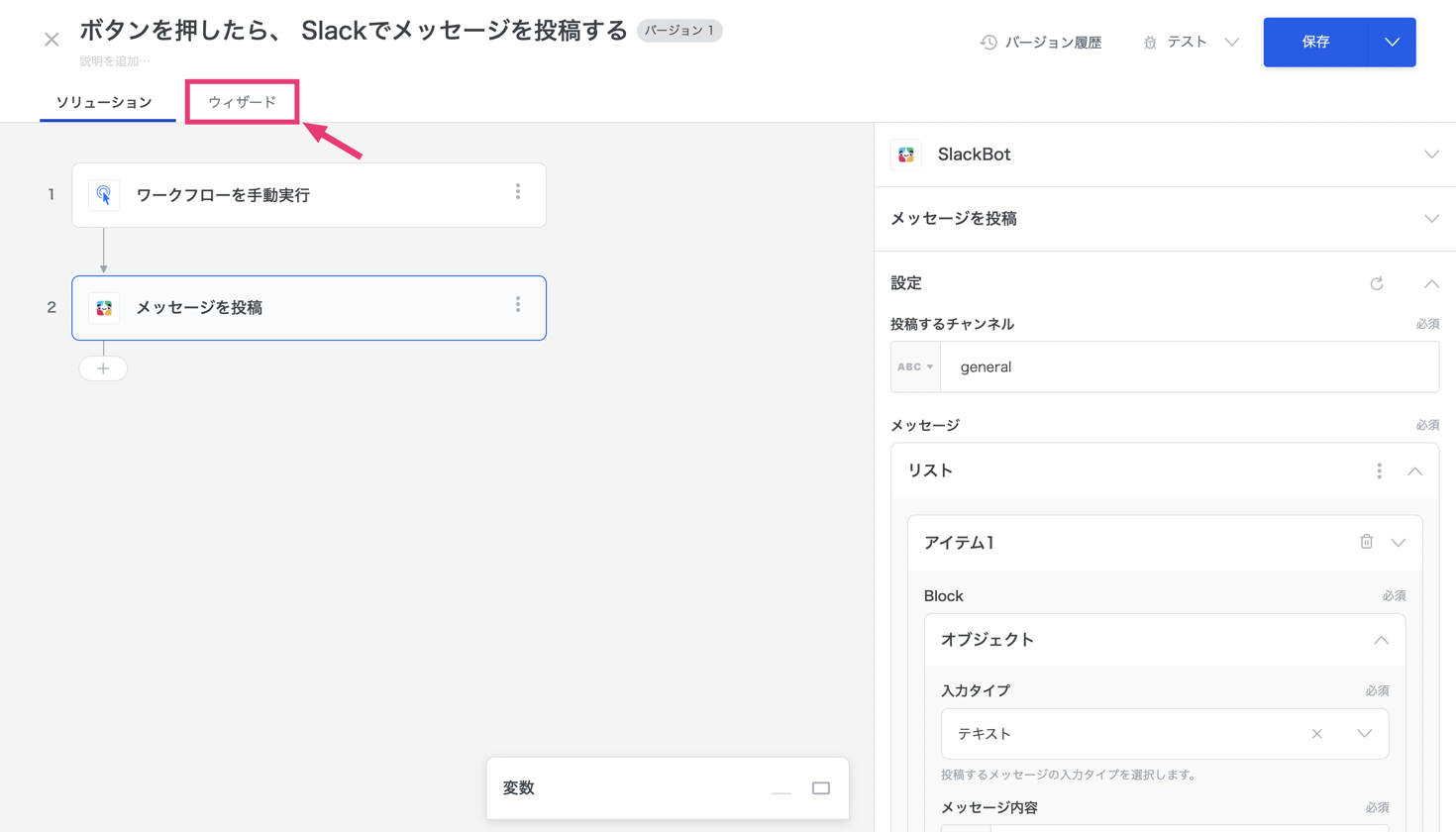Screen dimensions: 1456x832
Task: Clear the テキスト input type selection
Action: [x=1316, y=734]
